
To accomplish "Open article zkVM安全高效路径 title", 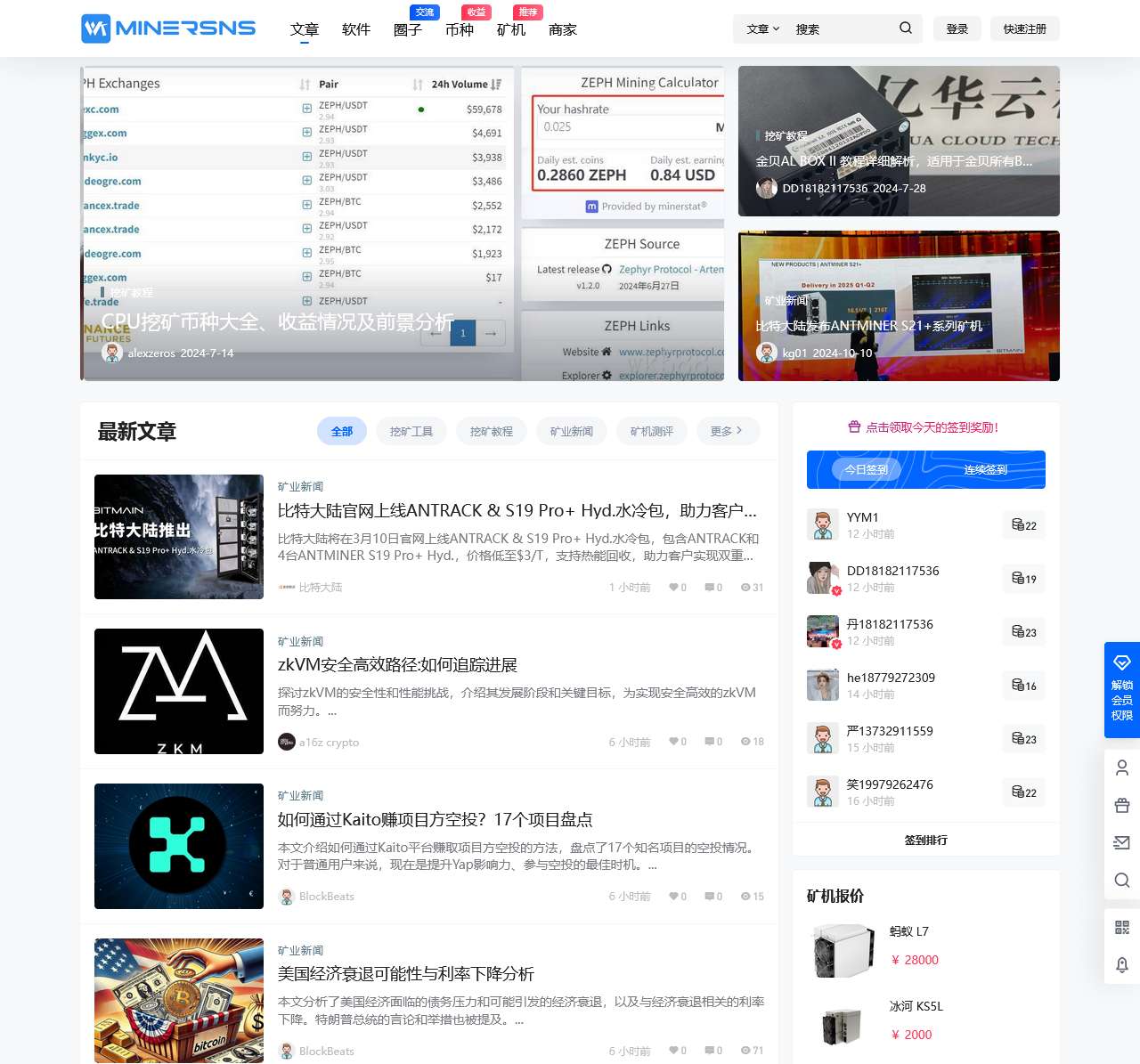I will (x=397, y=665).
